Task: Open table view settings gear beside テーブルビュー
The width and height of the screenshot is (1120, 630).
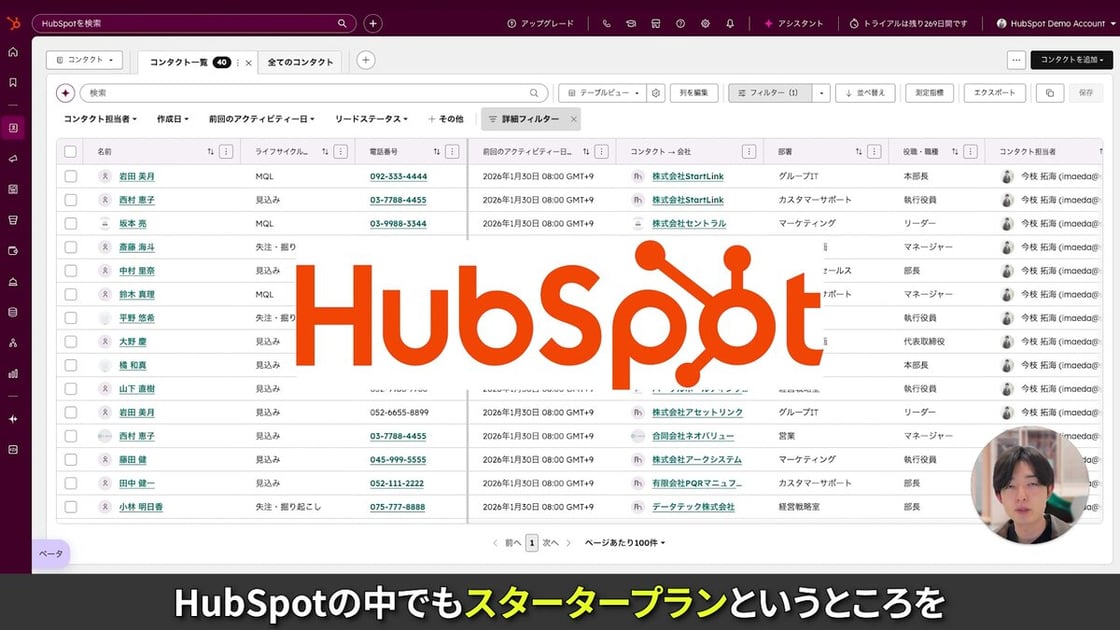Action: (656, 91)
